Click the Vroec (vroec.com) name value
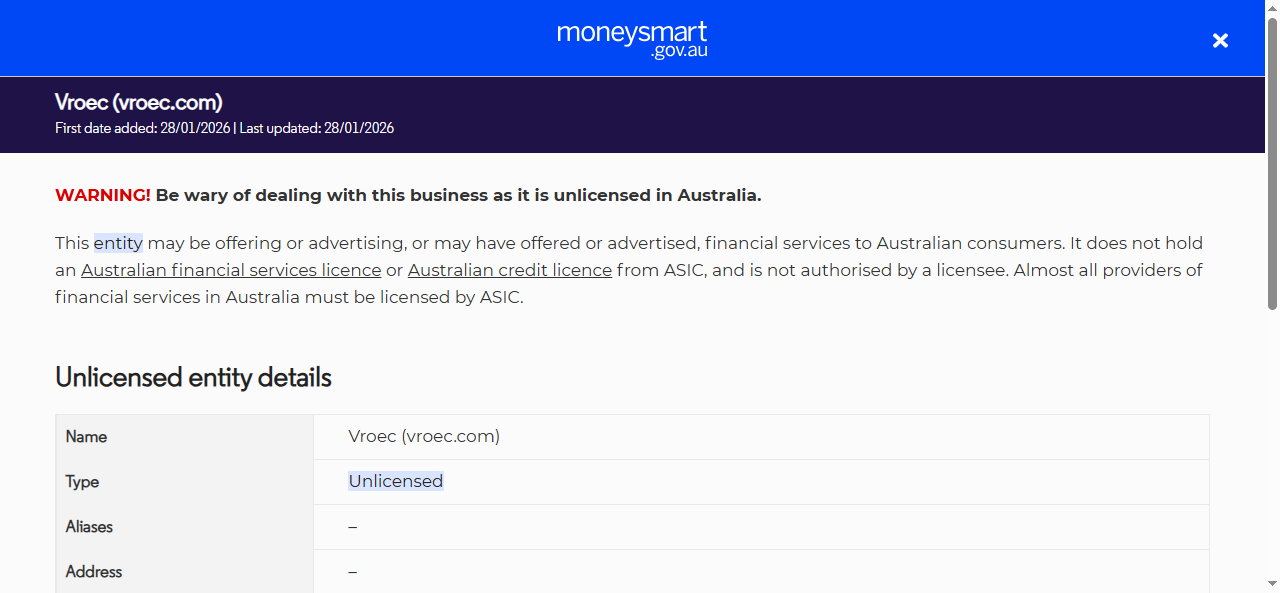This screenshot has height=593, width=1280. [424, 436]
